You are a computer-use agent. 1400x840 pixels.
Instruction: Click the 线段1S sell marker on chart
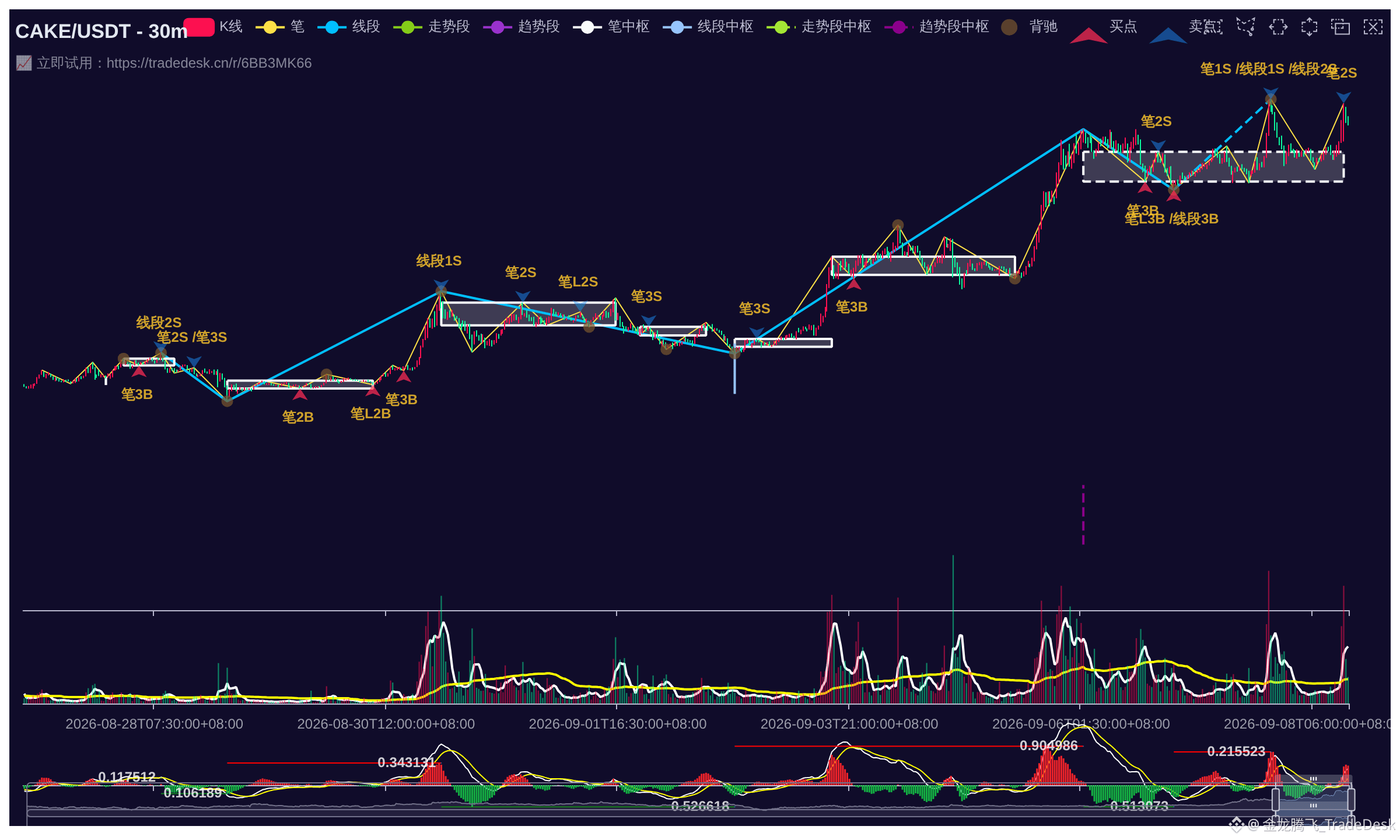(x=441, y=285)
